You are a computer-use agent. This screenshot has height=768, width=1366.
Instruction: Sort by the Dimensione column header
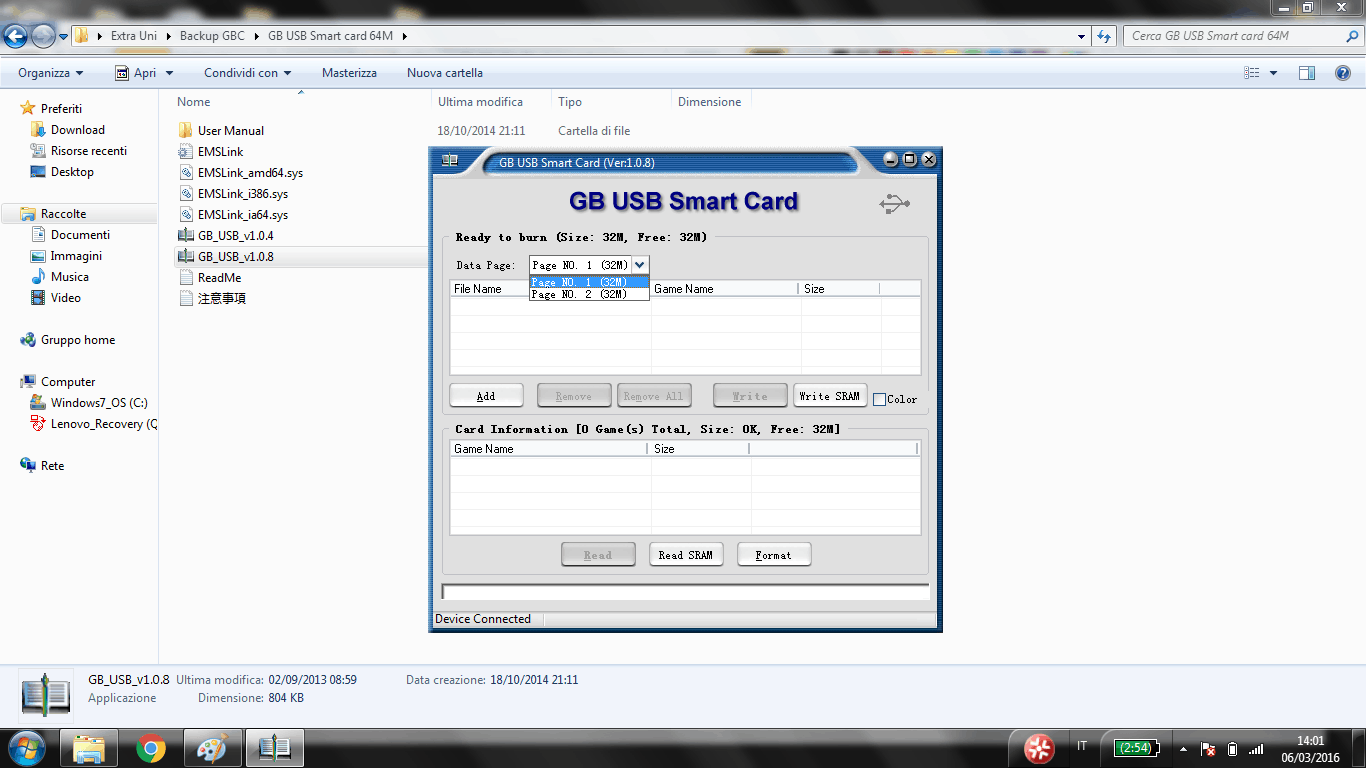[710, 102]
